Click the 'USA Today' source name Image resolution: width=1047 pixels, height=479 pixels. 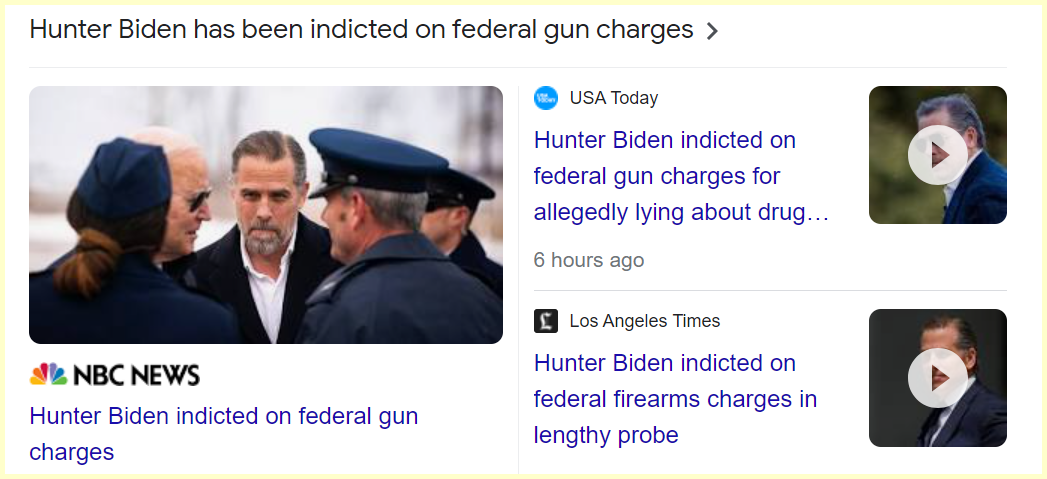click(x=613, y=98)
